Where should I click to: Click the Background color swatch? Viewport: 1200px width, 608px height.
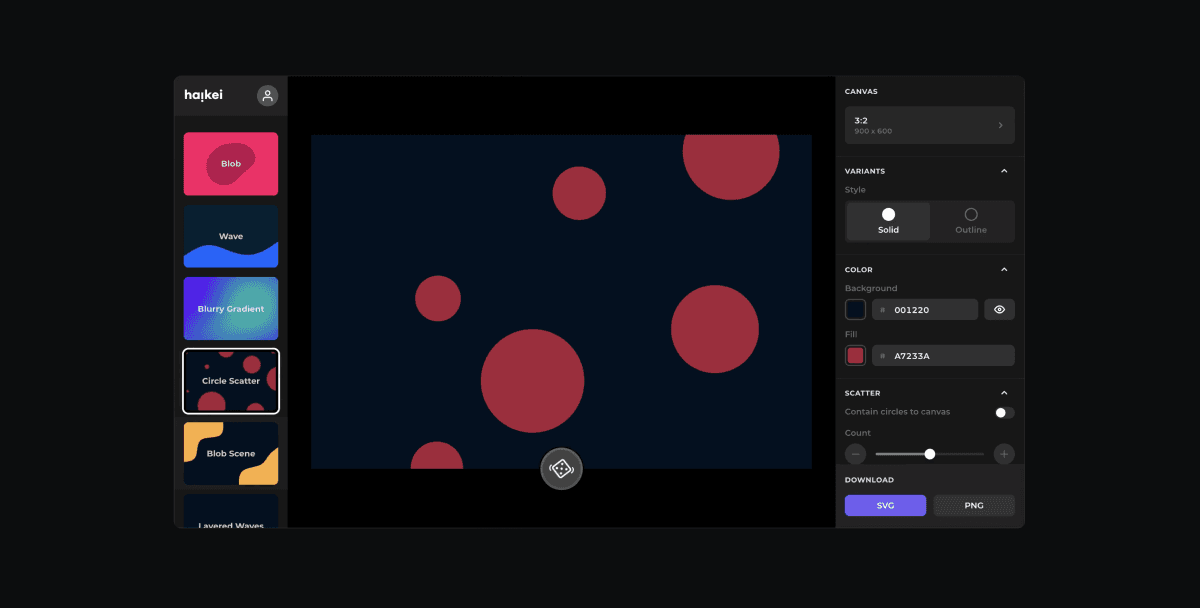[x=855, y=310]
